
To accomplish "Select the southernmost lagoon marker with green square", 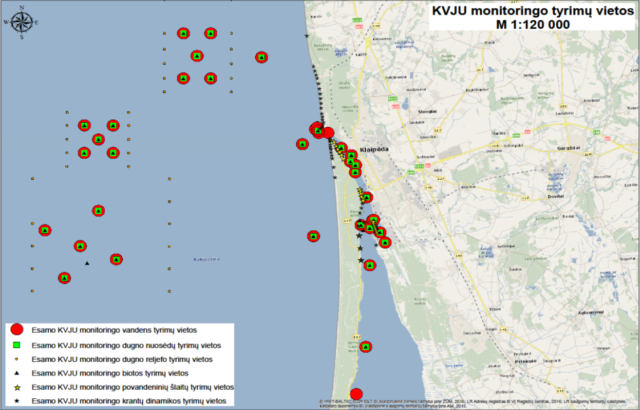I will tap(366, 347).
